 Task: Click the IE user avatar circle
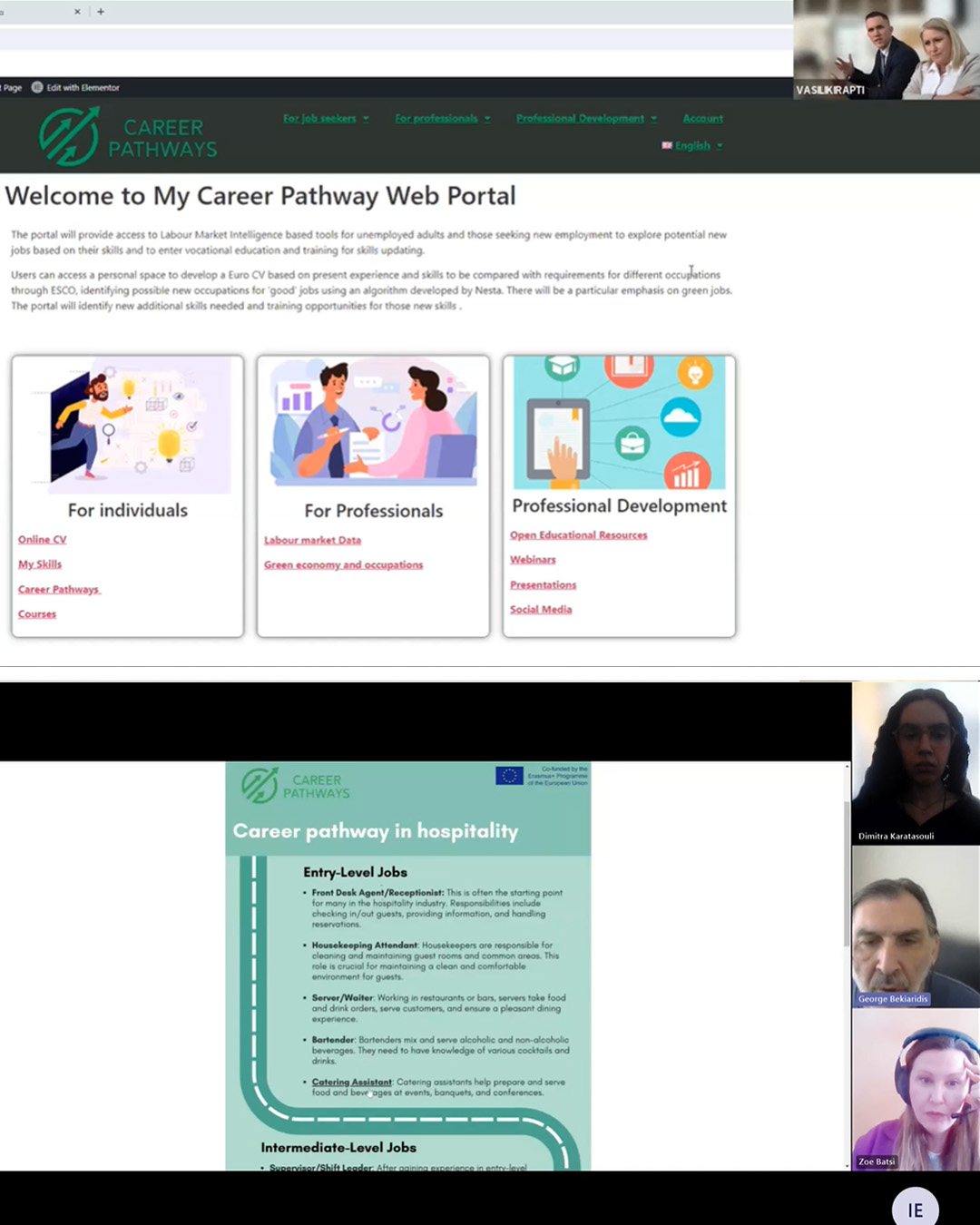[x=915, y=1209]
